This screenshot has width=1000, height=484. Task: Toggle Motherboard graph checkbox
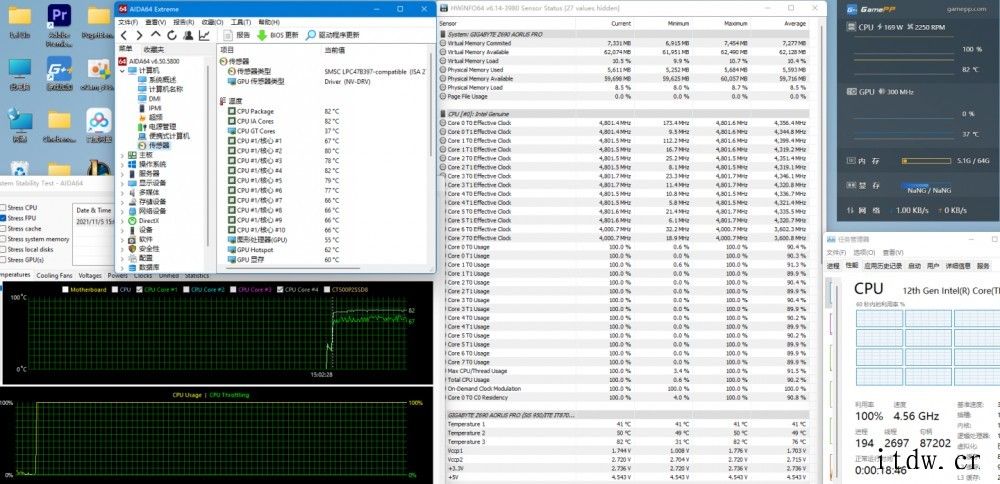(65, 290)
